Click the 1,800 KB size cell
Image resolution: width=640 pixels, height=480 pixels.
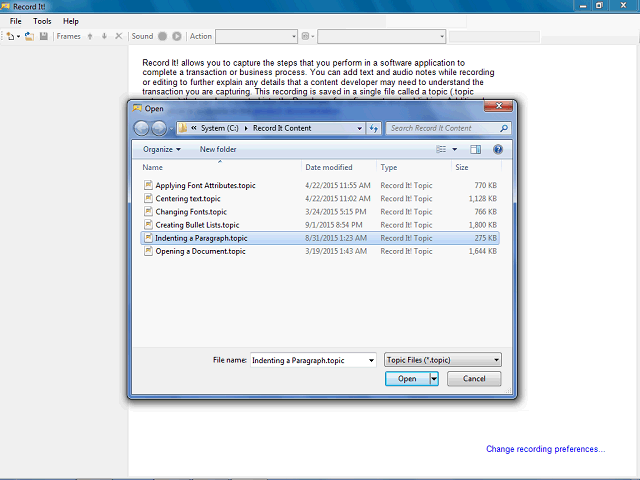click(482, 225)
